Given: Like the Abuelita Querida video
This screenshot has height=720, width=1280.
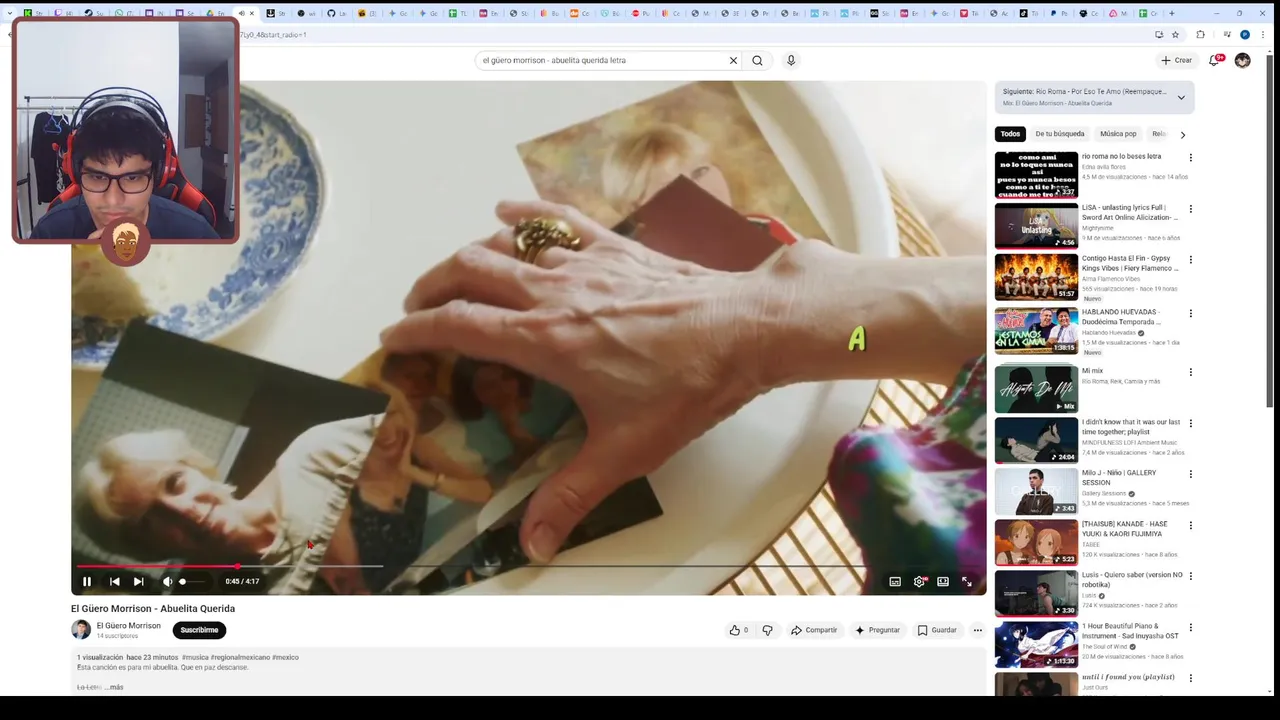Looking at the screenshot, I should coord(739,630).
